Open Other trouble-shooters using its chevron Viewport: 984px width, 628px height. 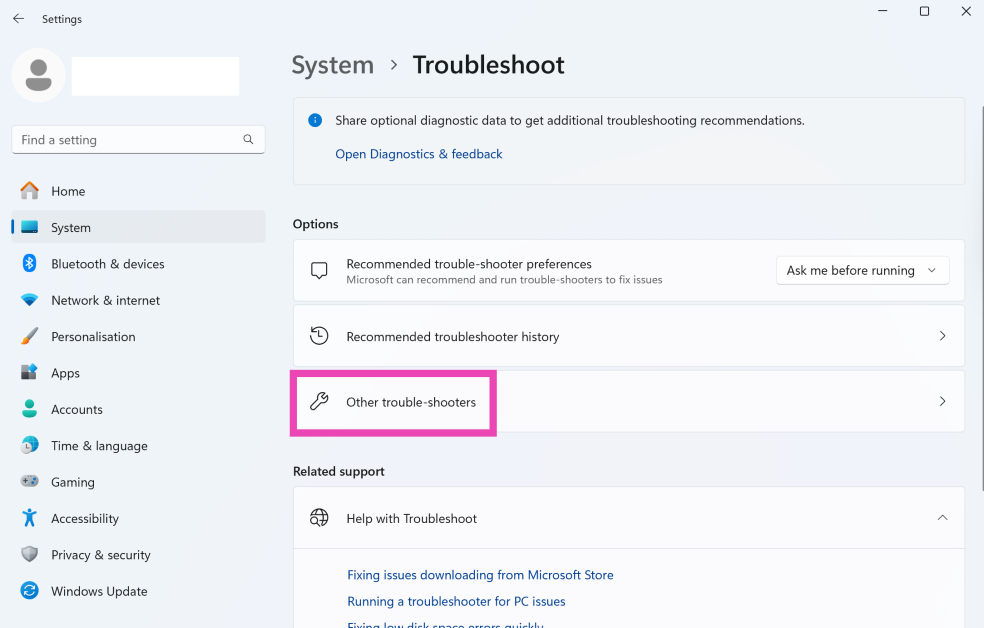942,401
